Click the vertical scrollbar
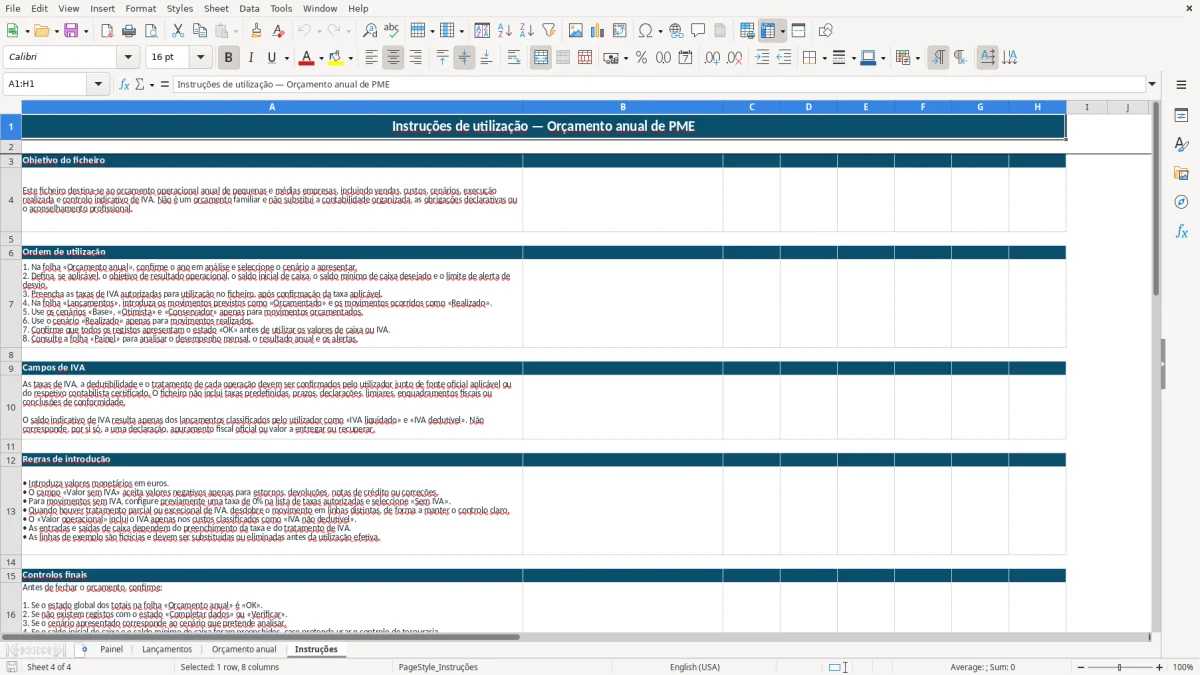 coord(1156,365)
